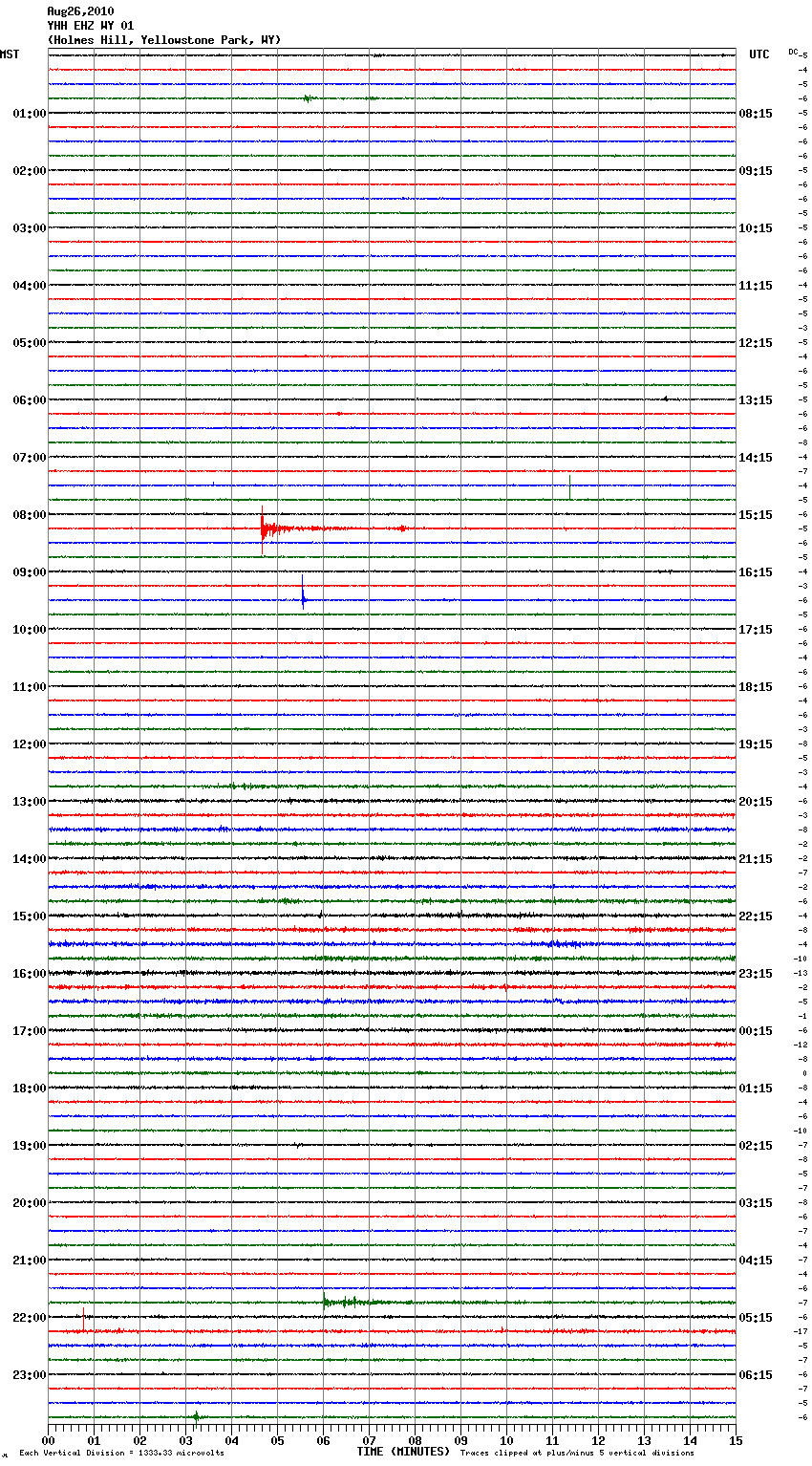Select the 08:00 MST time label
This screenshot has height=1466, width=812.
coord(30,515)
